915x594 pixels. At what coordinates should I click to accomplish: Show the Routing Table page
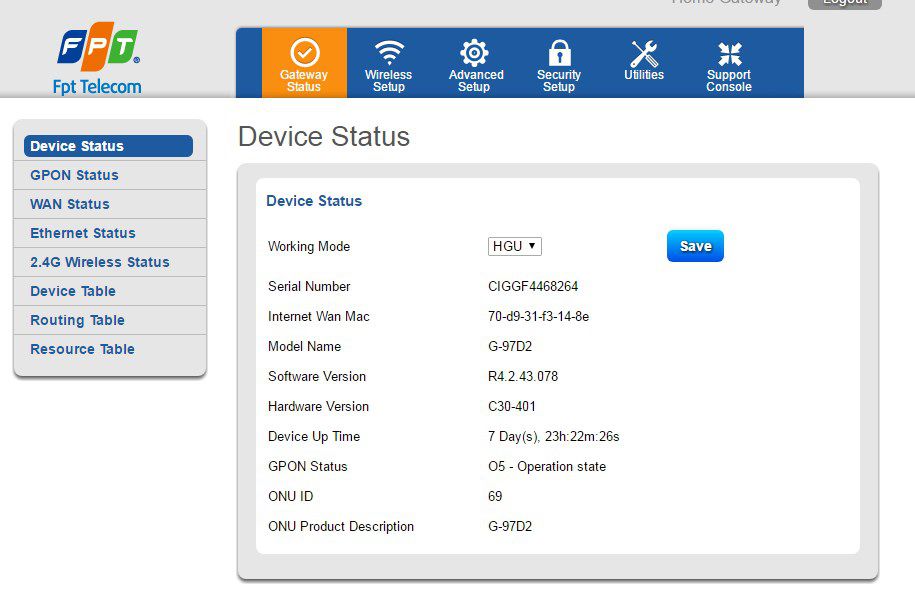pos(78,320)
